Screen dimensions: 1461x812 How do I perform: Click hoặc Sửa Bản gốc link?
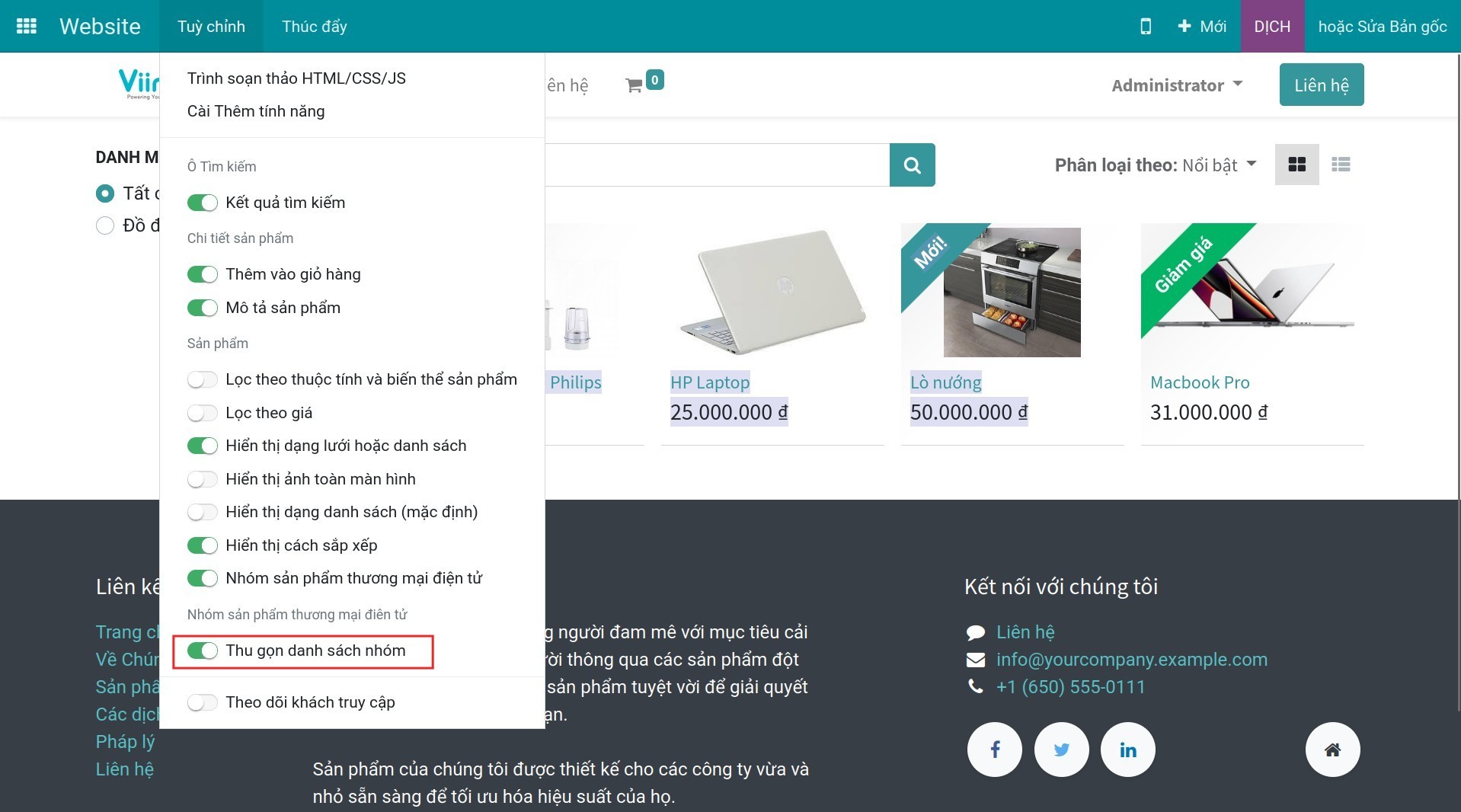point(1383,26)
